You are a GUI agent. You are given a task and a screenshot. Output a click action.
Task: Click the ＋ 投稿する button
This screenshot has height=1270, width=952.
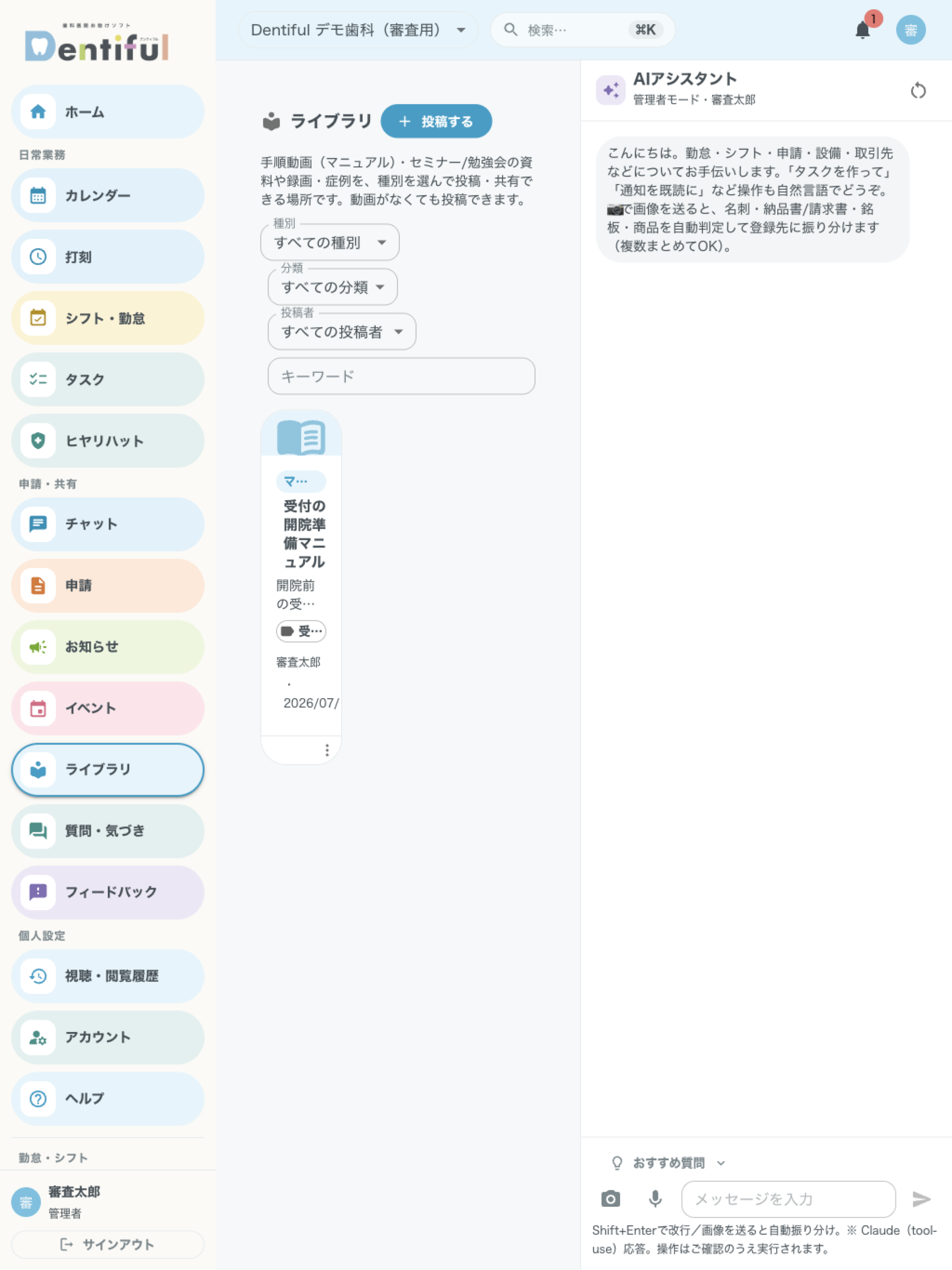pos(436,121)
